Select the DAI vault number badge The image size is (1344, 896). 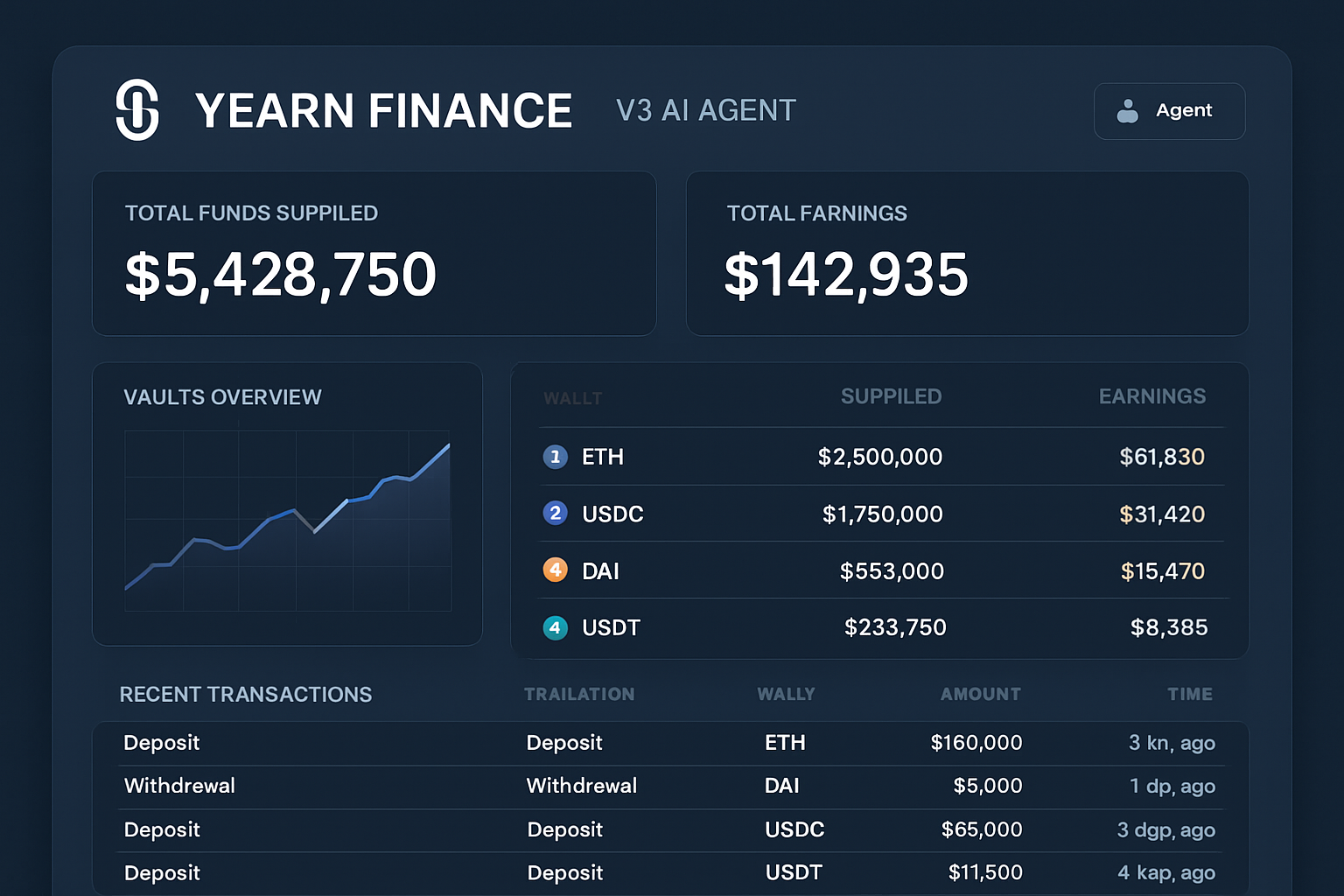coord(555,570)
